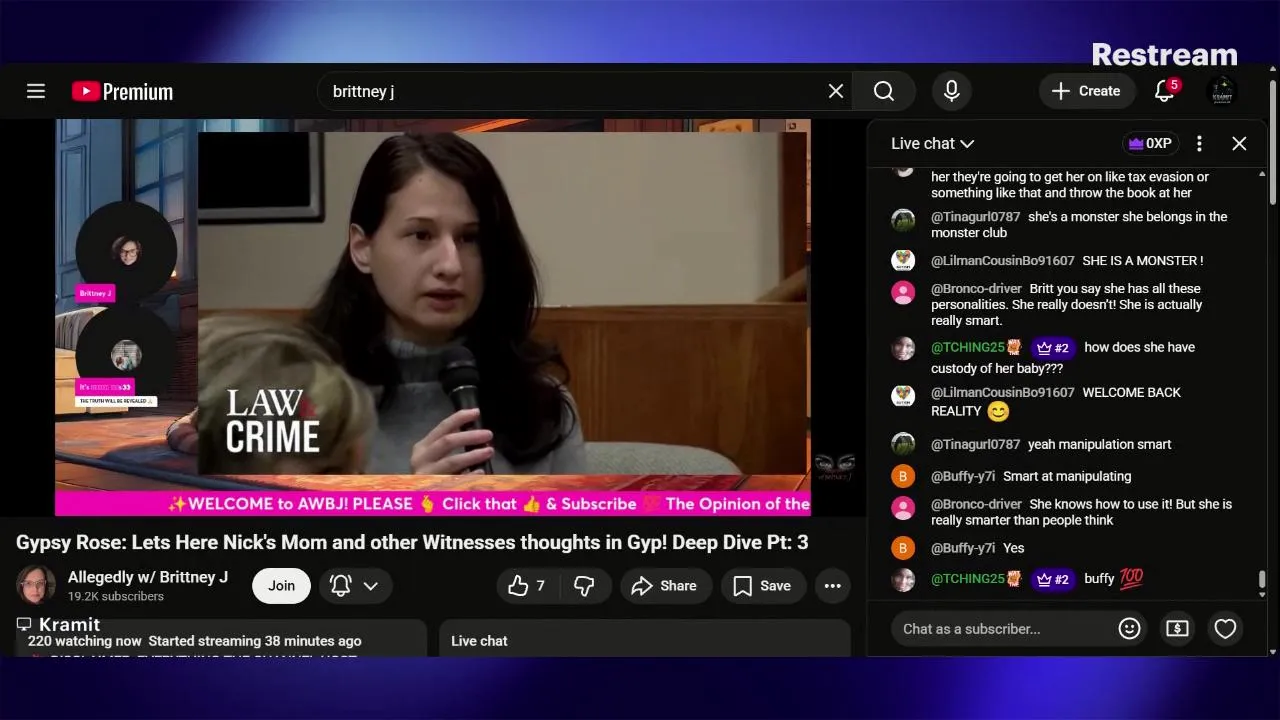Open Allegedly w/ Brittney J channel name

148,577
